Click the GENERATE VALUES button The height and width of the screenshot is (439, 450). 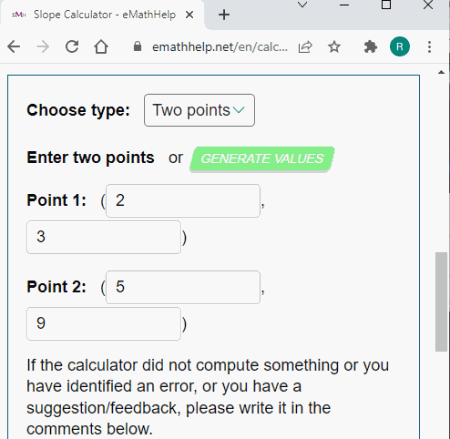[262, 159]
